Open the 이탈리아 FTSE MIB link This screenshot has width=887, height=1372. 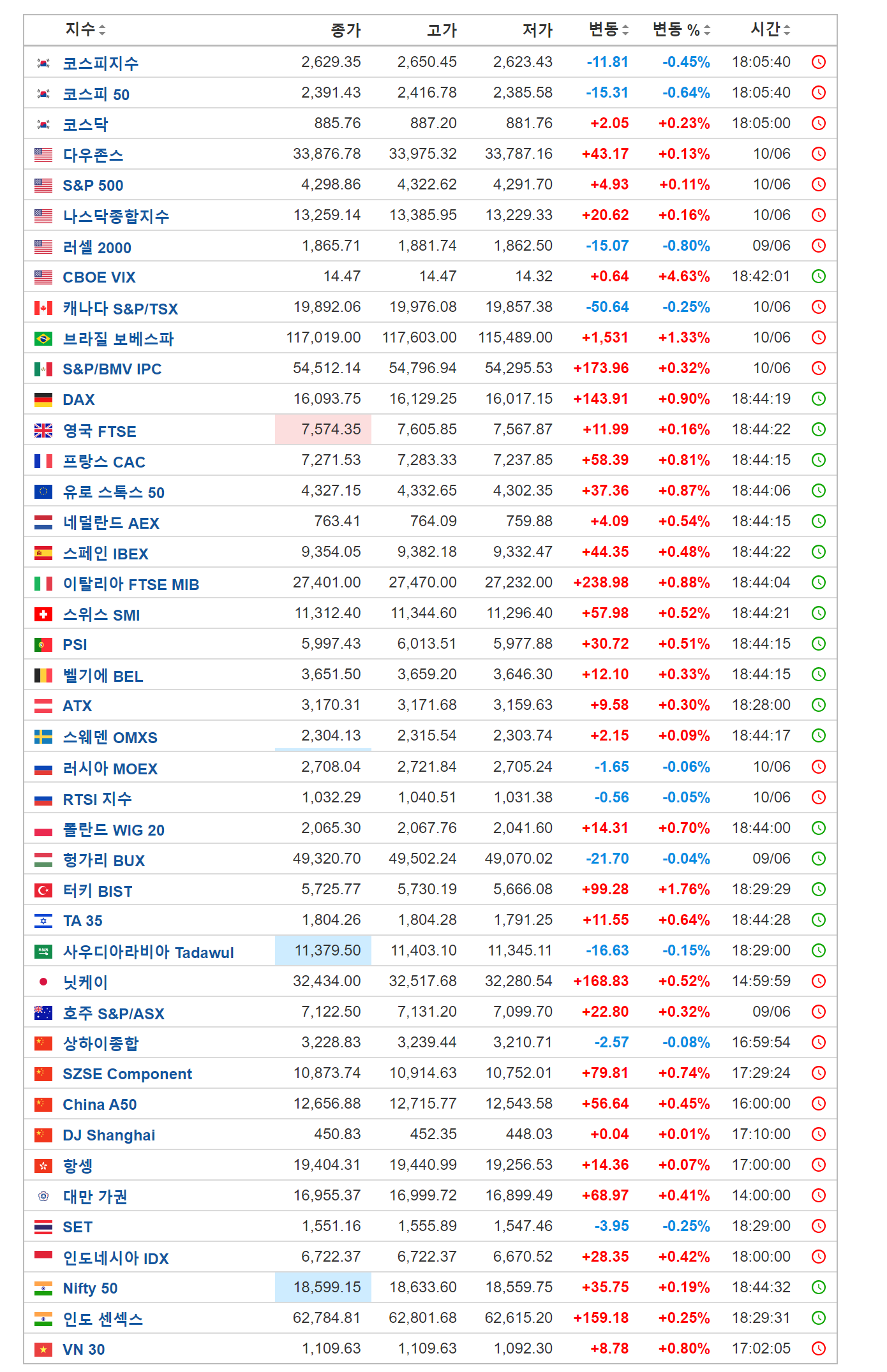[131, 584]
